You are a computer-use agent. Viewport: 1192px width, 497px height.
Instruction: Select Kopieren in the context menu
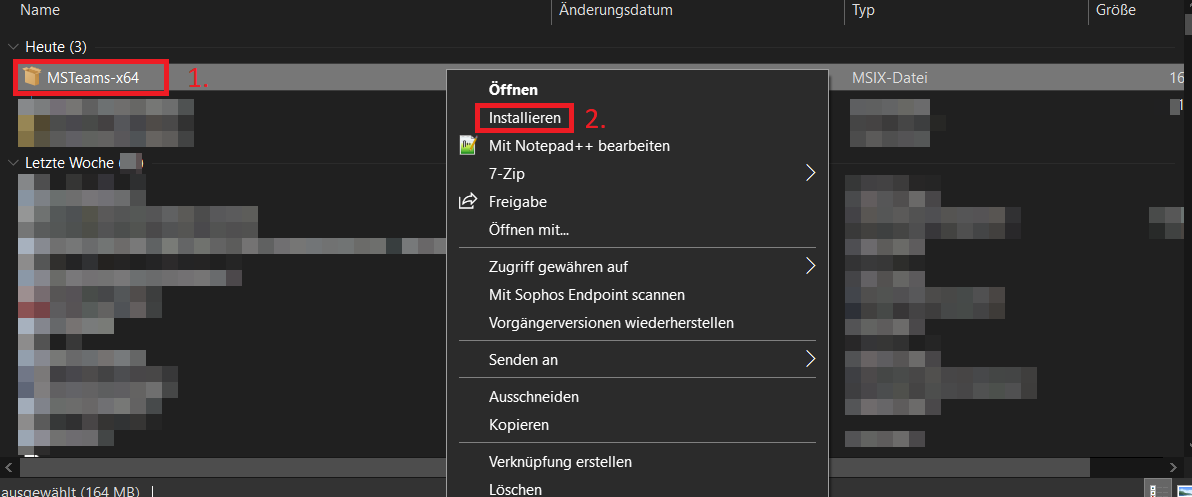click(x=519, y=425)
